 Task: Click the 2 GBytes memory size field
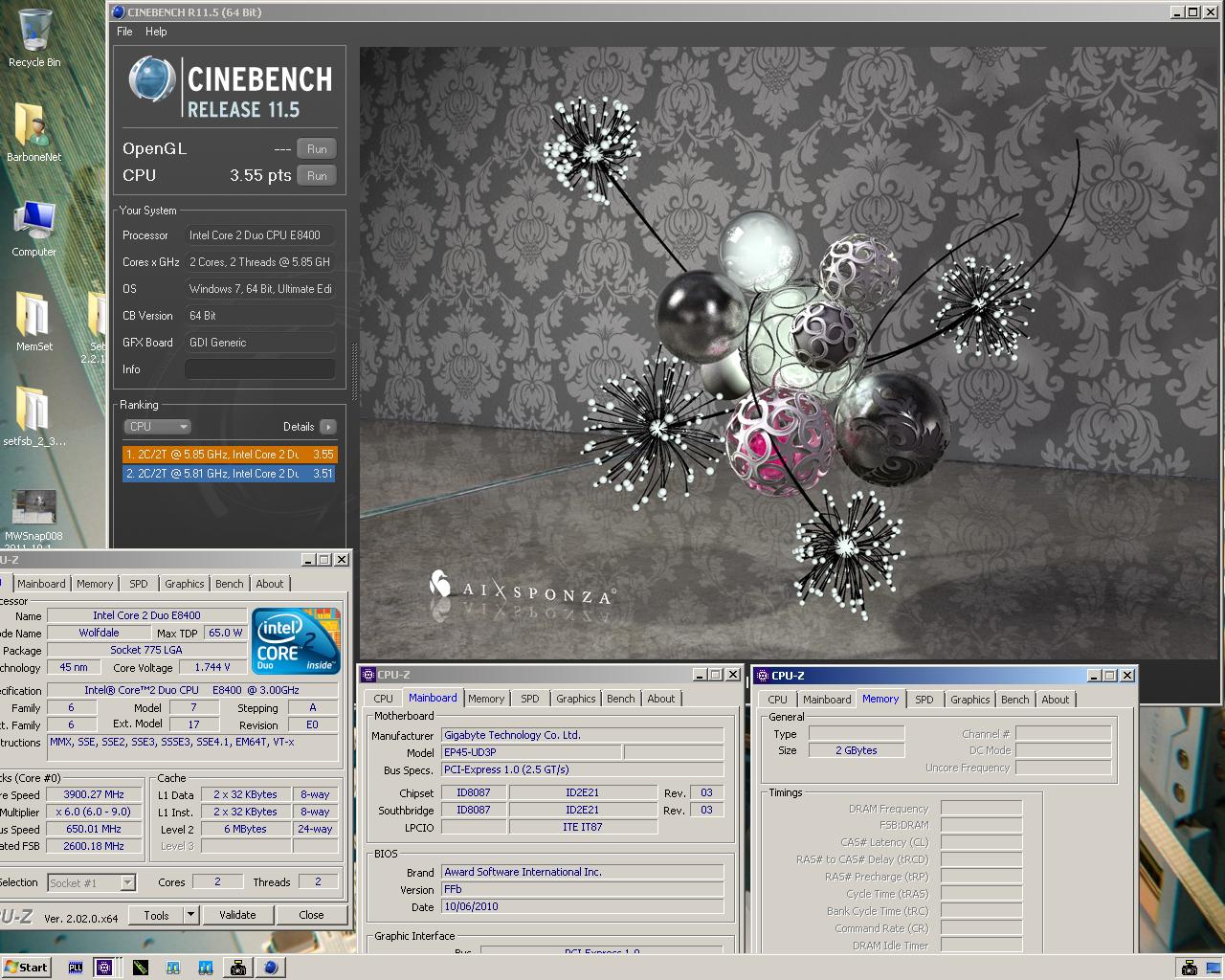(x=857, y=750)
